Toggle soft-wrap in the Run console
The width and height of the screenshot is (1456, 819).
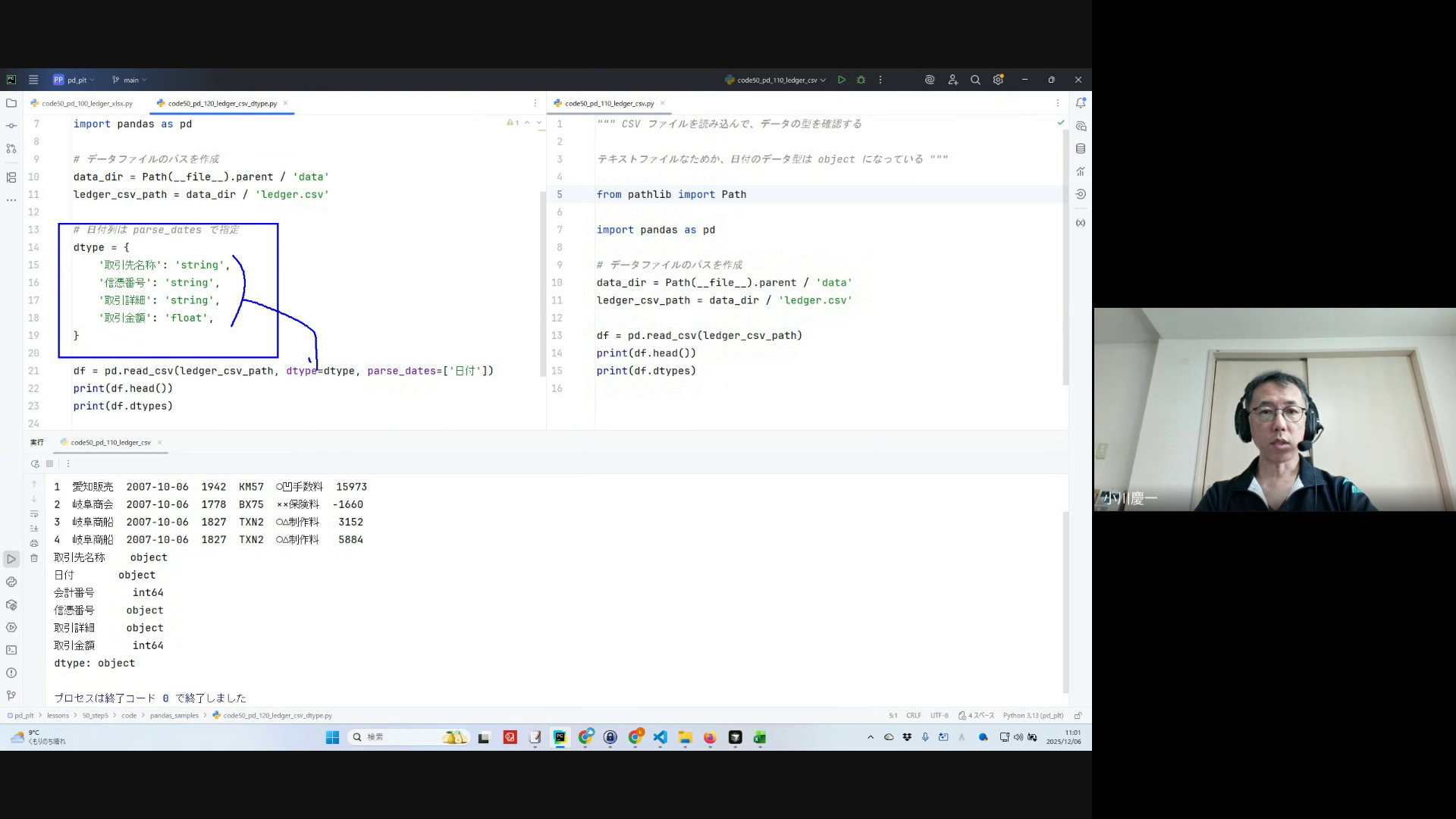pos(34,514)
